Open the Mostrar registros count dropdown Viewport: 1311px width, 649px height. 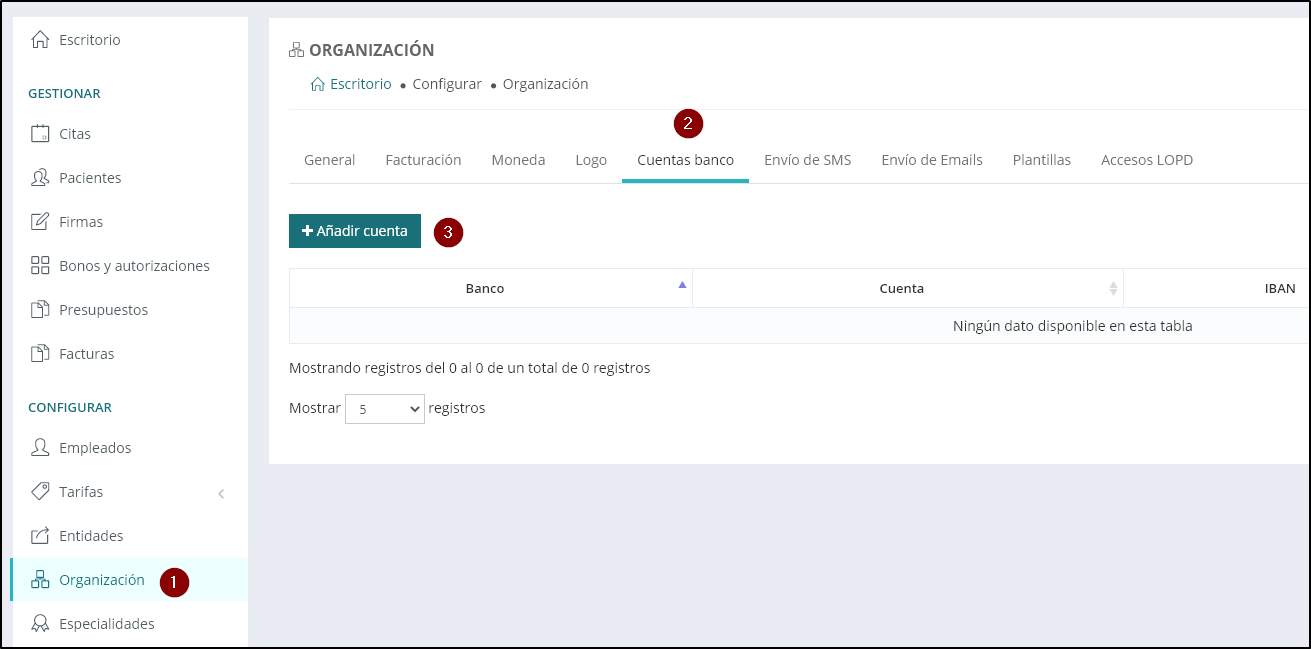coord(384,409)
